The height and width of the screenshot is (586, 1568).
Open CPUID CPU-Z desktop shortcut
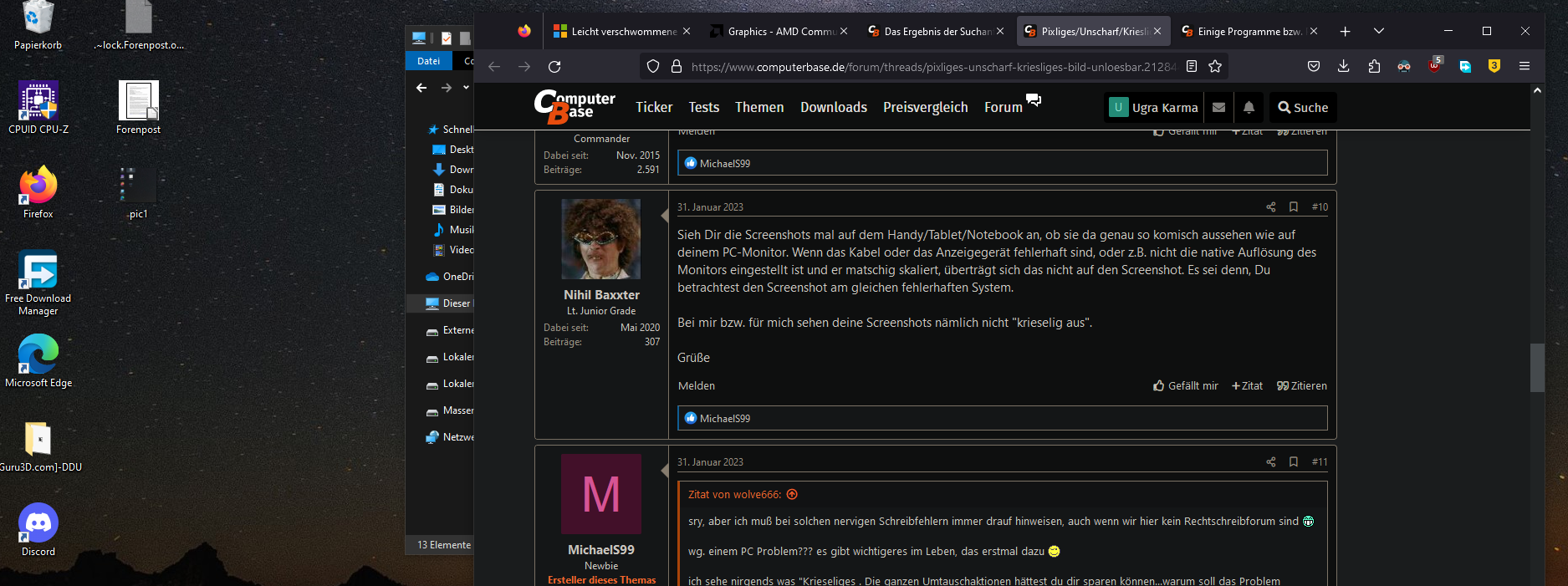pos(38,107)
